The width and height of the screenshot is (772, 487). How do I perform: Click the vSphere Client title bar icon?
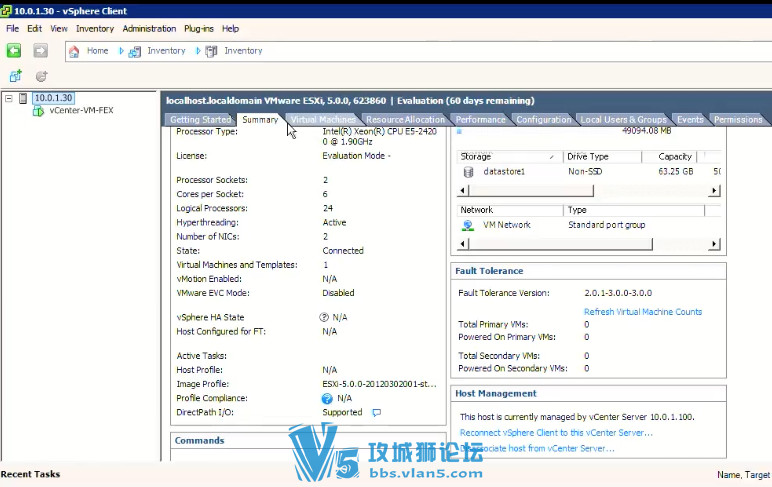pos(5,10)
